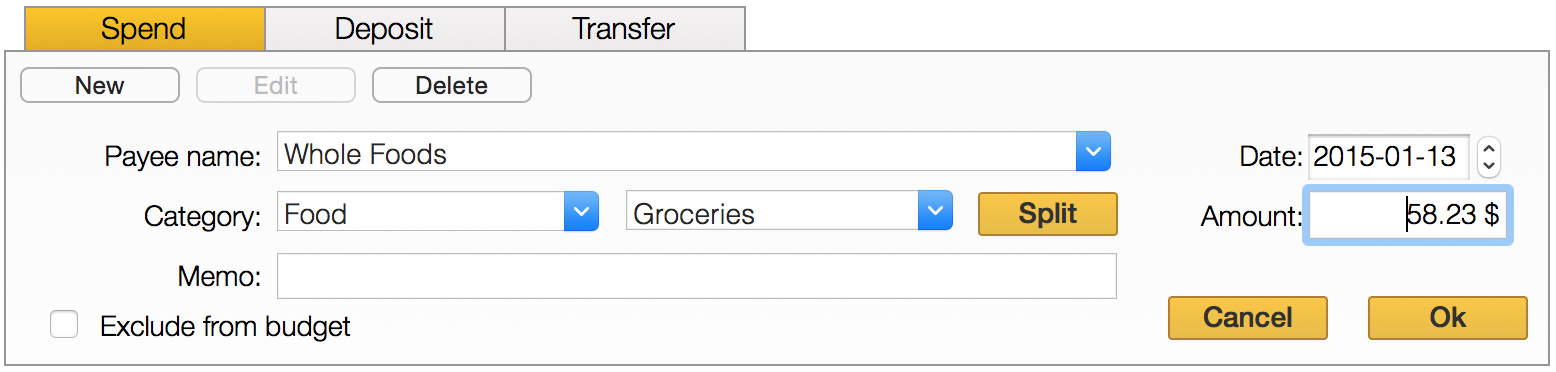Focus the Memo text field
The width and height of the screenshot is (1556, 372).
(x=697, y=276)
